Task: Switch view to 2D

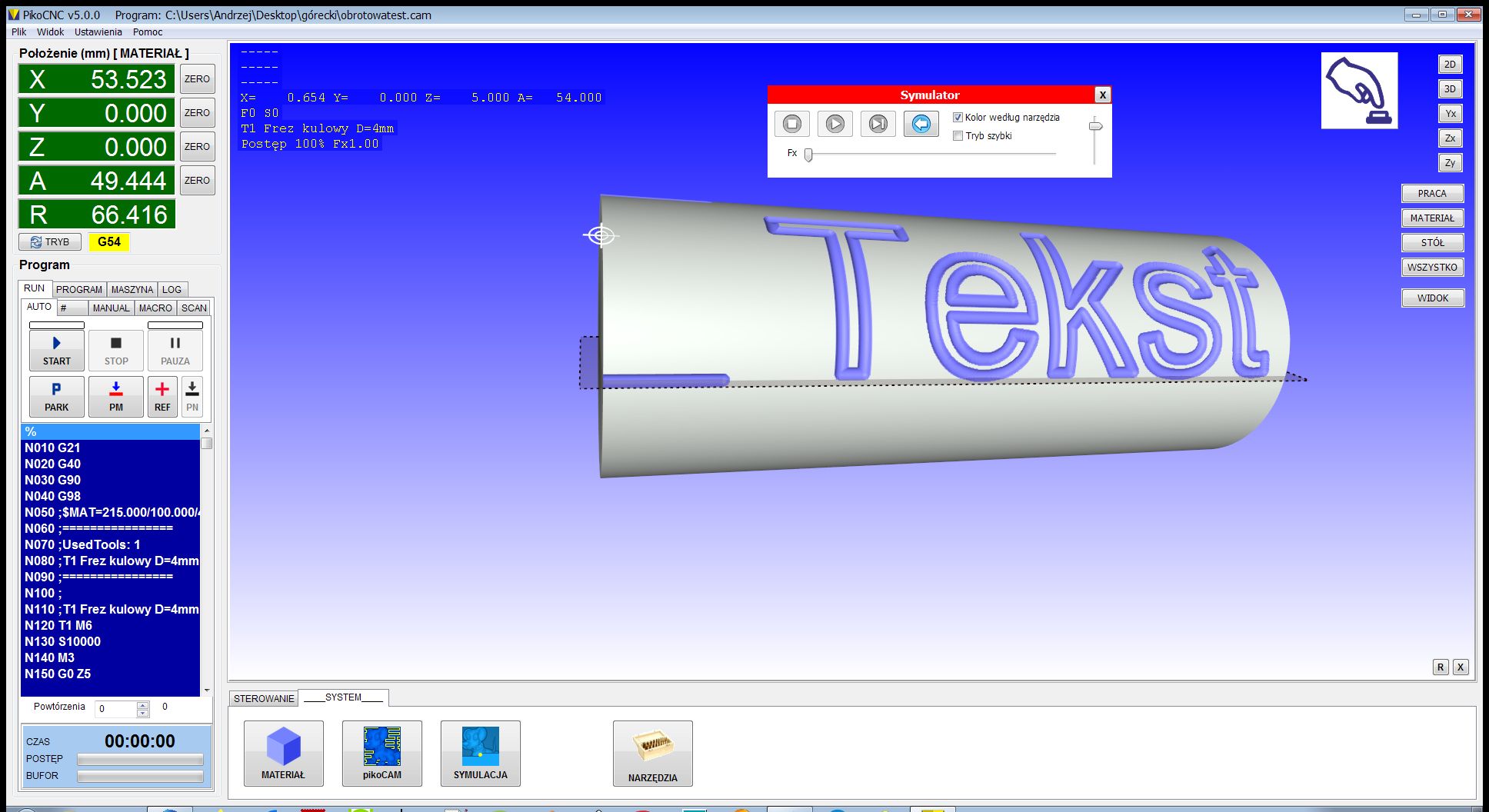Action: [1450, 65]
